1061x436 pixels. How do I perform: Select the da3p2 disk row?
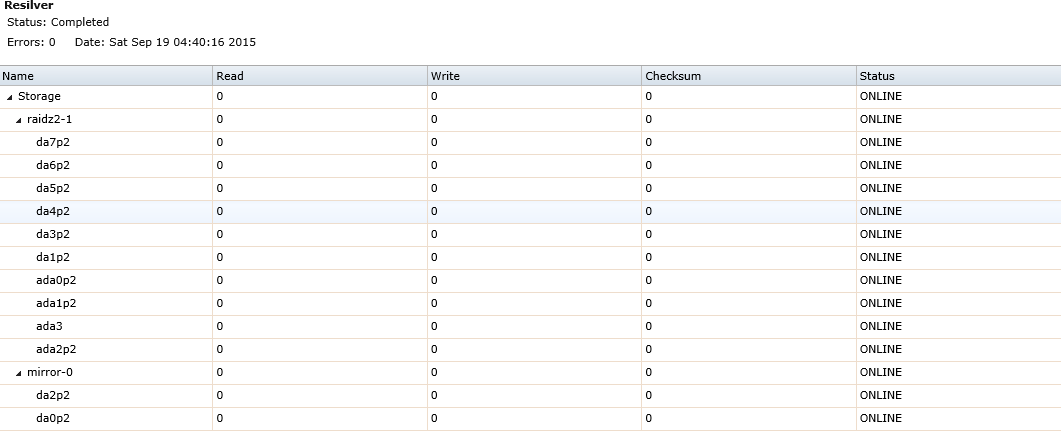tap(53, 234)
